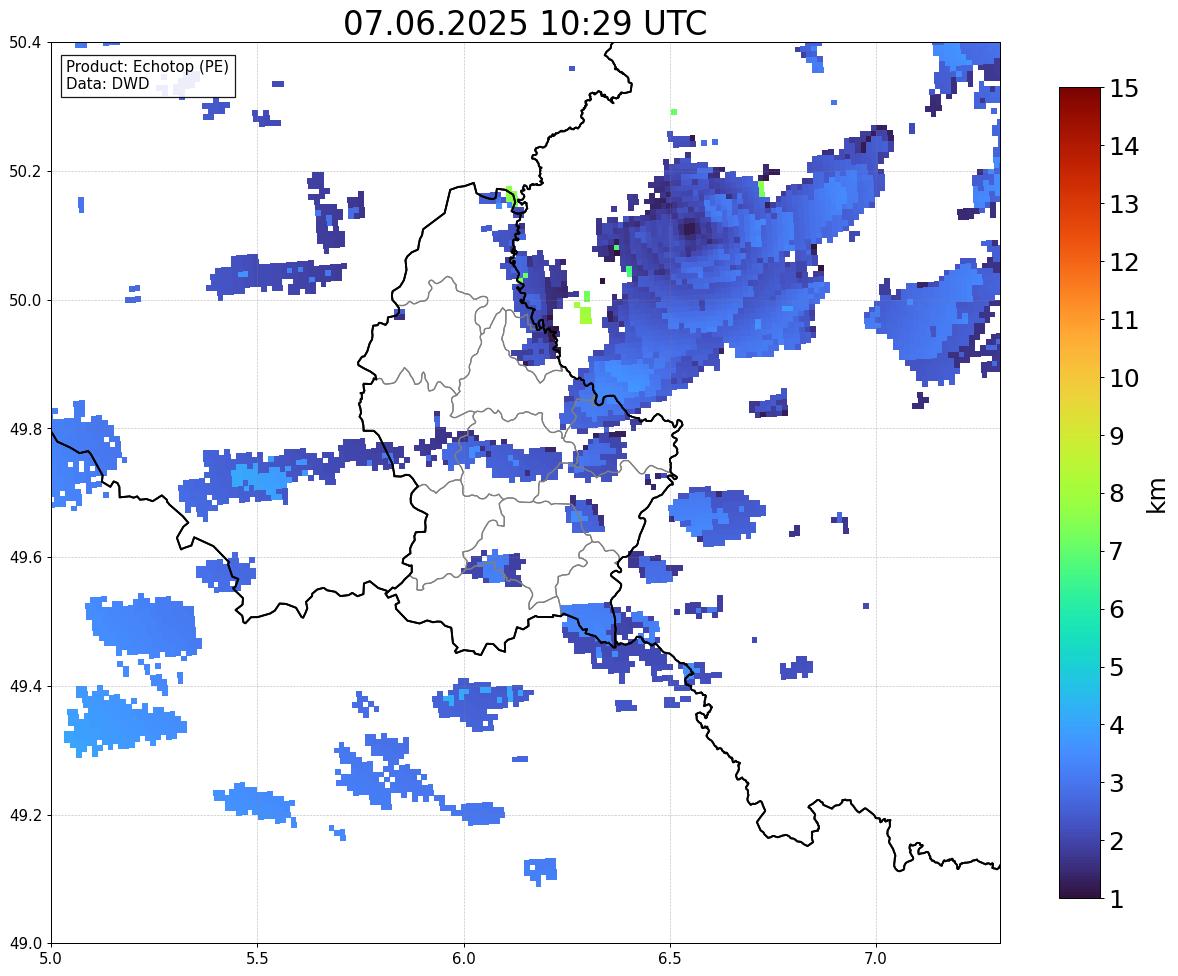Screen dimensions: 1178x976
Task: Click the colorbar tick label 15
Action: pos(1124,89)
